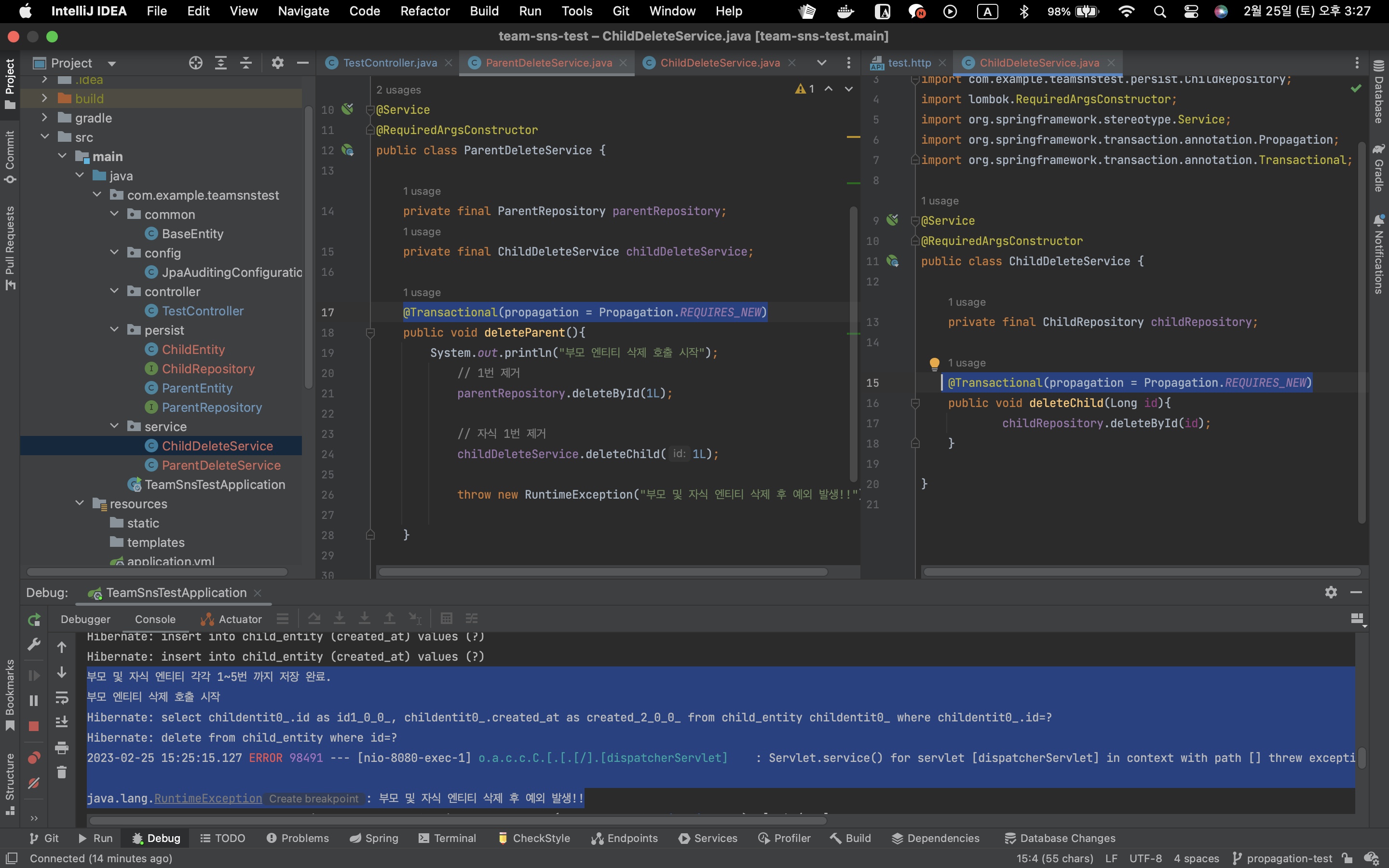Open Project panel settings gear
This screenshot has width=1389, height=868.
click(278, 63)
